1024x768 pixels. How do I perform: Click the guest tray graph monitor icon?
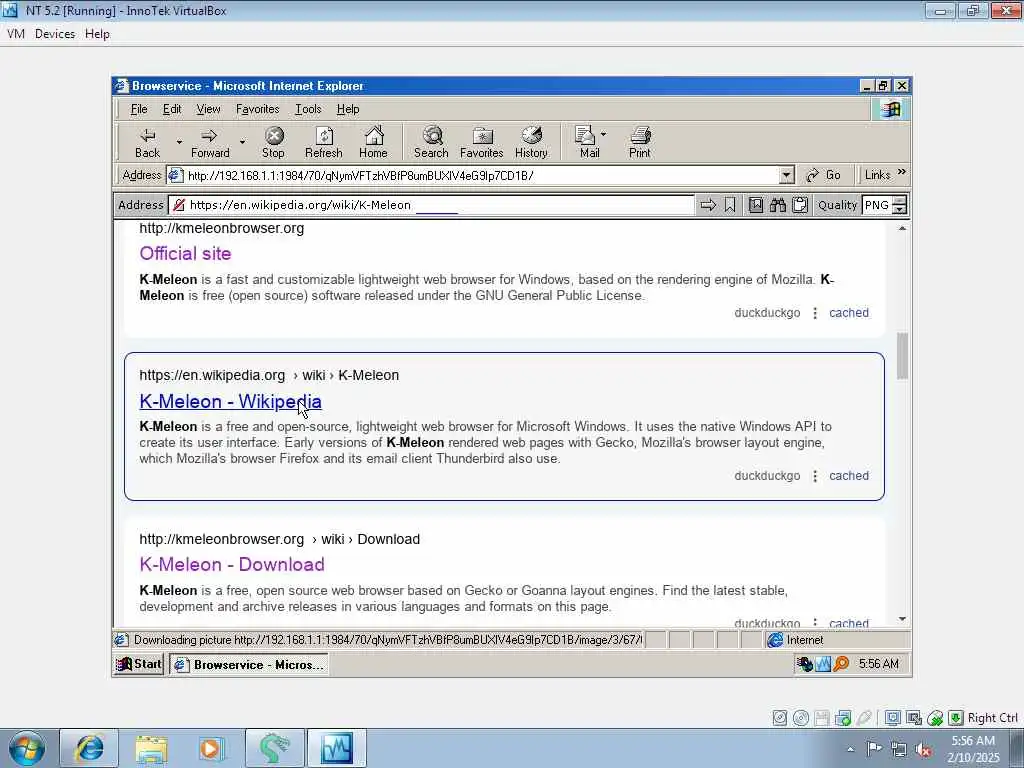823,664
